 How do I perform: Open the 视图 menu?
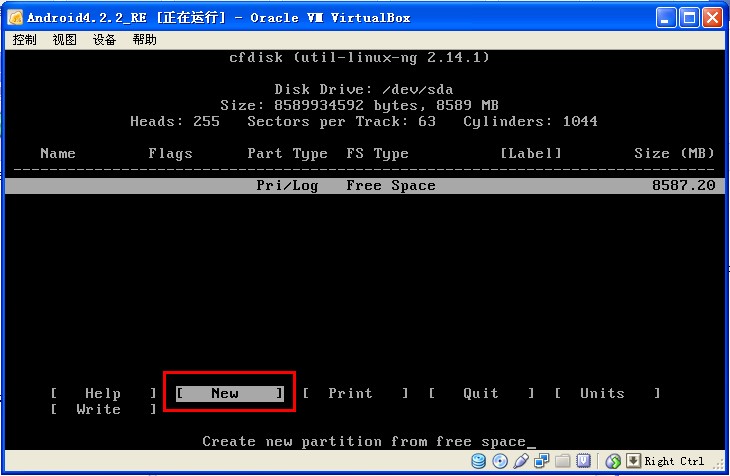click(64, 40)
